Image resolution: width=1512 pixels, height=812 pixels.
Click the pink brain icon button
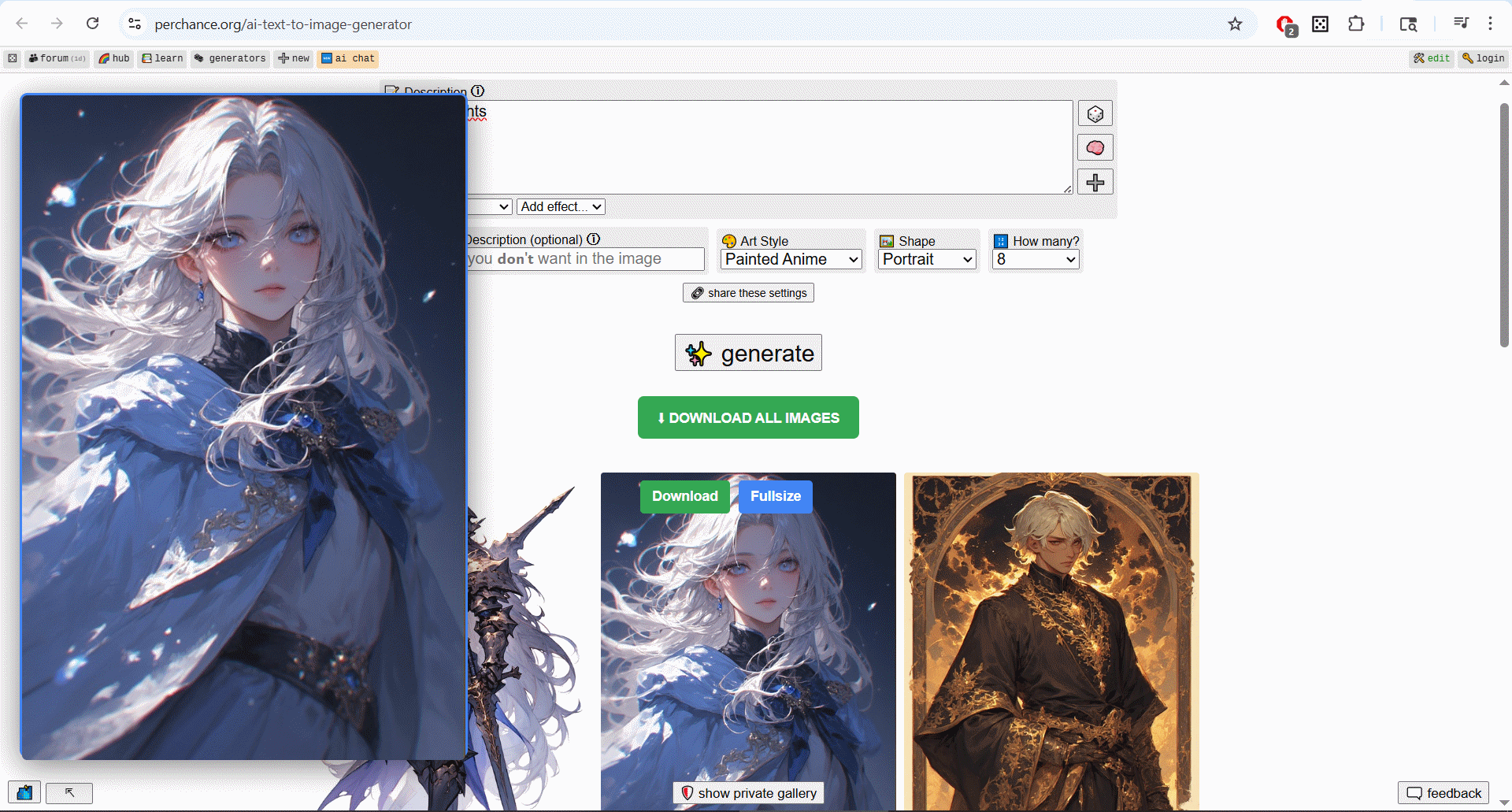coord(1095,148)
